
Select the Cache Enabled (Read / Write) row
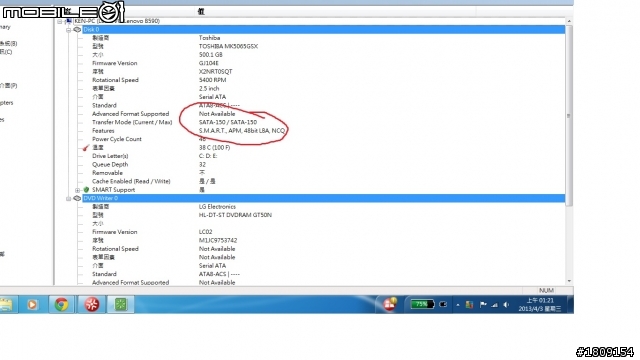point(131,181)
